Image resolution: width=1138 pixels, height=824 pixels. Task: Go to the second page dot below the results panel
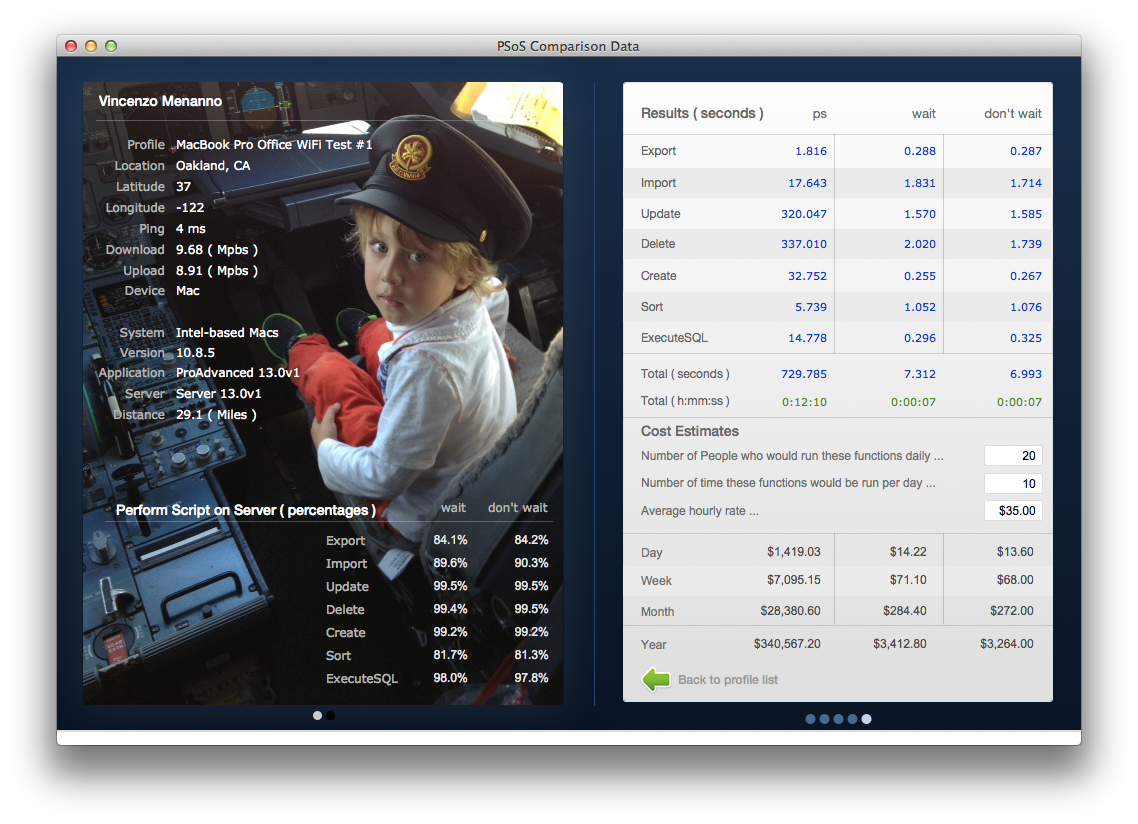click(824, 719)
